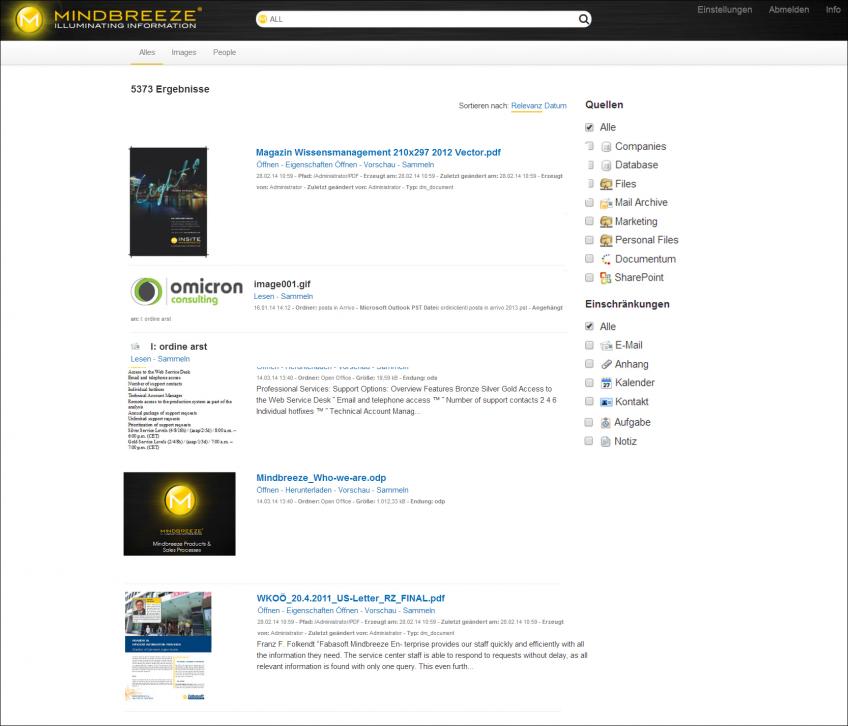848x726 pixels.
Task: Select the Anhang paperclip icon
Action: click(x=607, y=363)
